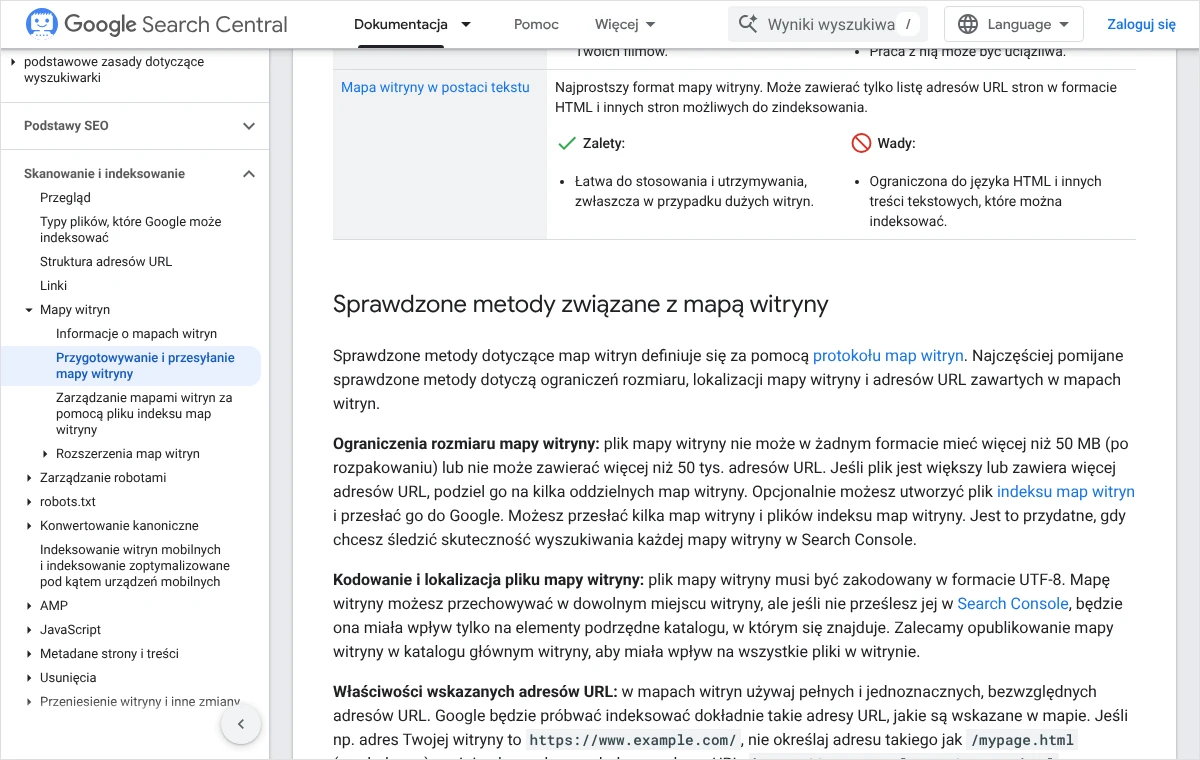
Task: Open Typy plików, które Google może indeksować
Action: point(131,230)
